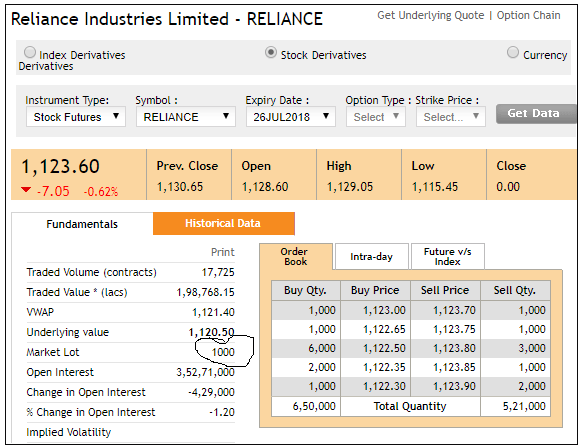Click the Buy Price column header
Screen dimensions: 582x448
click(375, 290)
